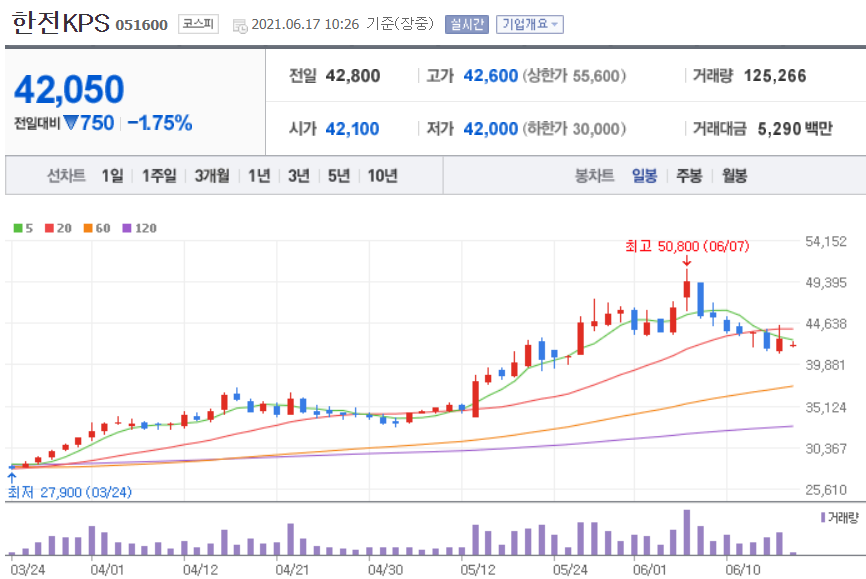This screenshot has width=866, height=579.
Task: Click the stock code 051600
Action: (x=141, y=25)
